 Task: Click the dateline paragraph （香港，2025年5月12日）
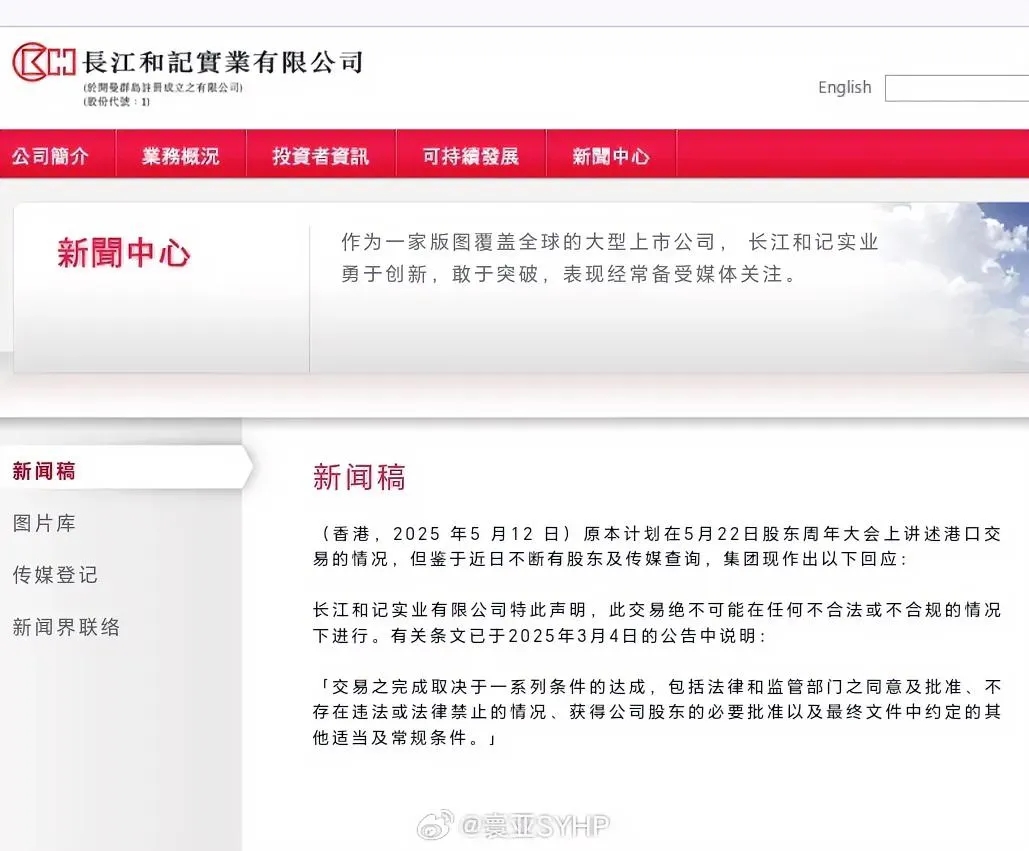[x=656, y=546]
